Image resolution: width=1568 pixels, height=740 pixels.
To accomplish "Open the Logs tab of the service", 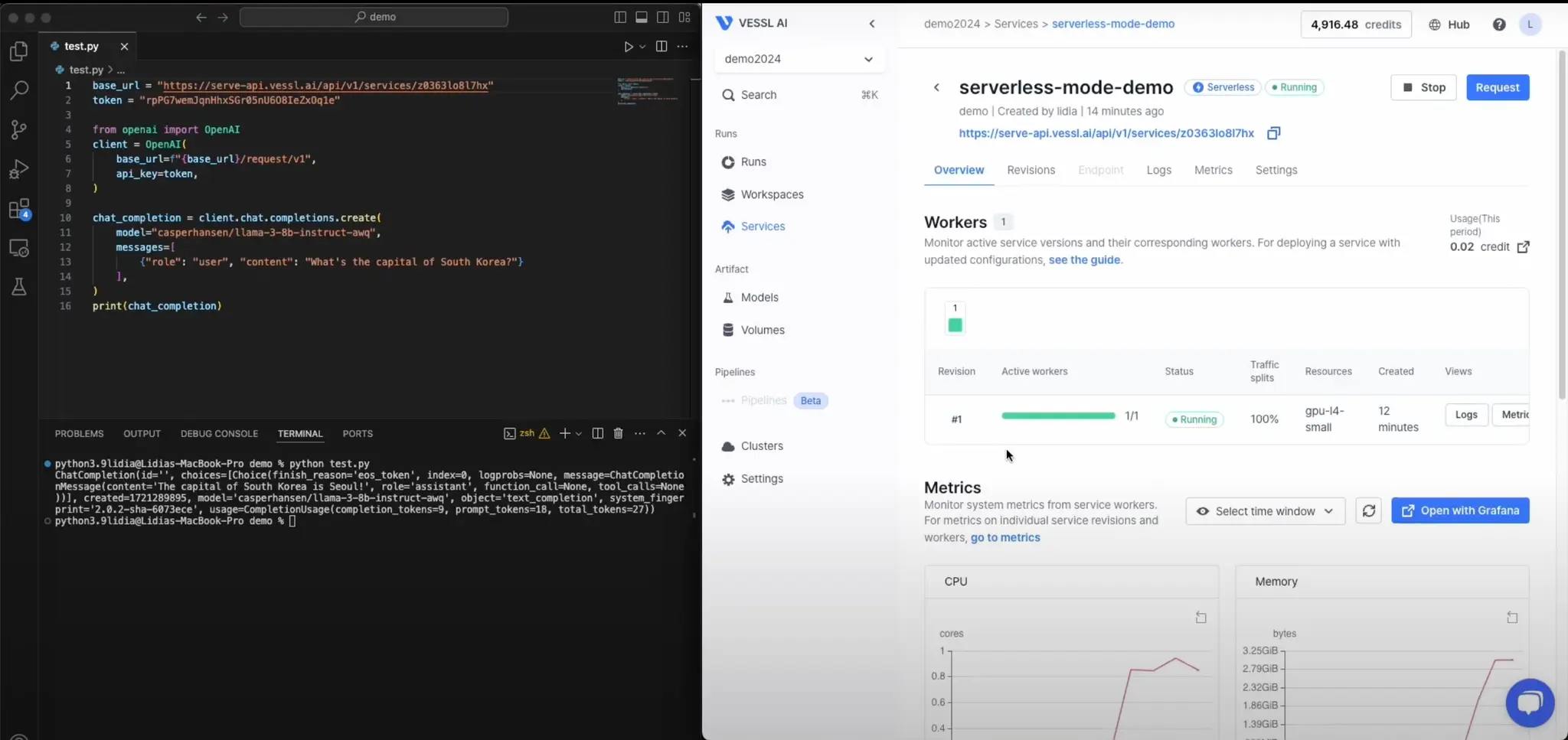I will pyautogui.click(x=1158, y=170).
